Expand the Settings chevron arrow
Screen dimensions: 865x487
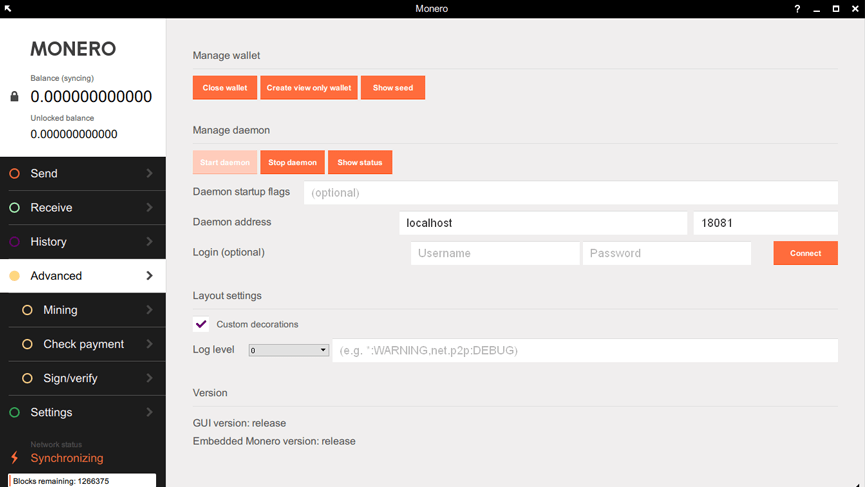(149, 412)
